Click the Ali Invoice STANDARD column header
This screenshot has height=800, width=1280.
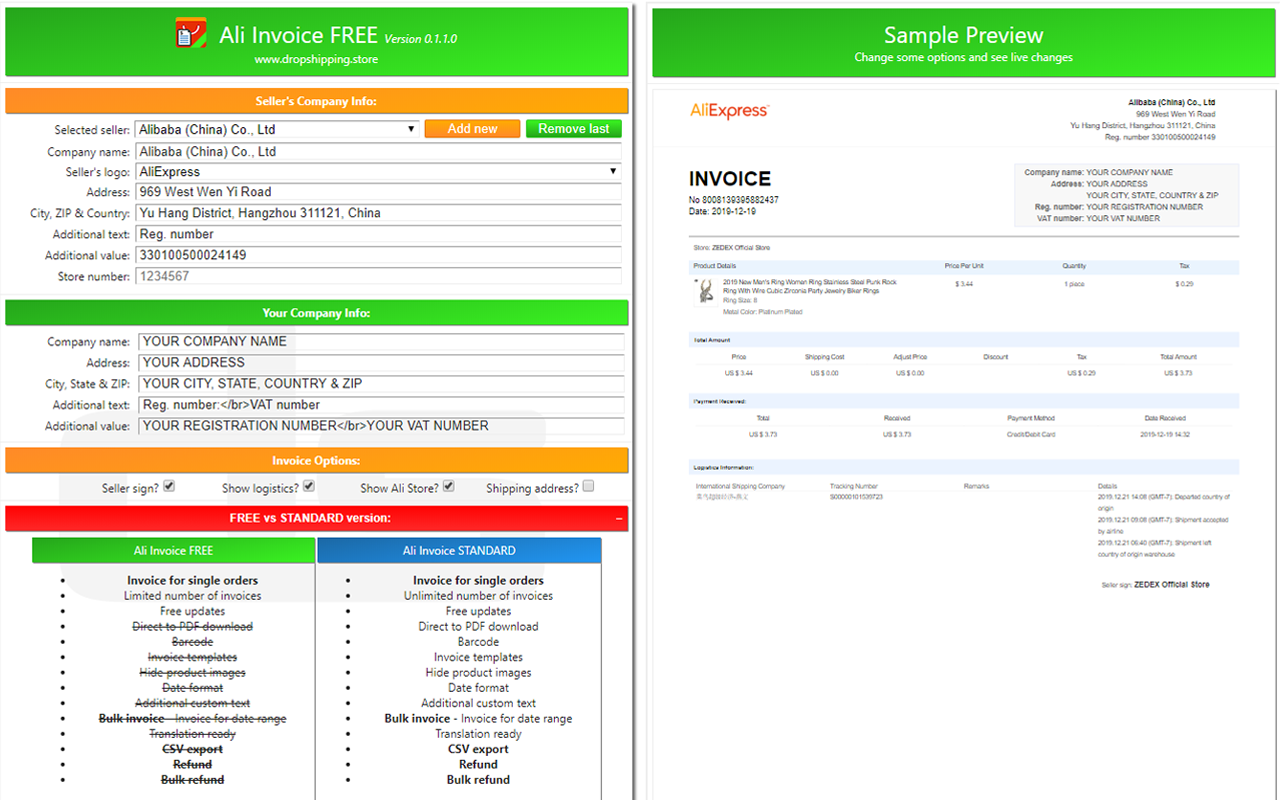pyautogui.click(x=459, y=551)
